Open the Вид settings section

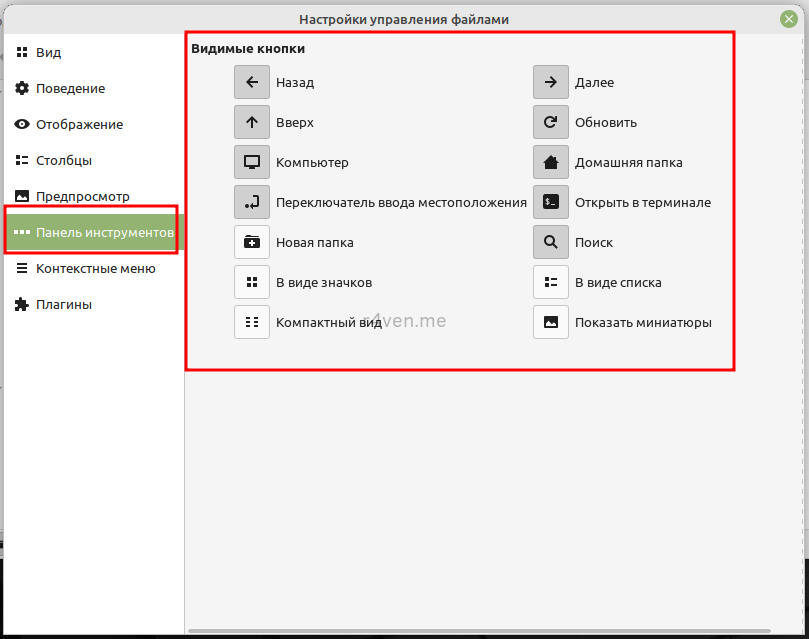pos(48,52)
